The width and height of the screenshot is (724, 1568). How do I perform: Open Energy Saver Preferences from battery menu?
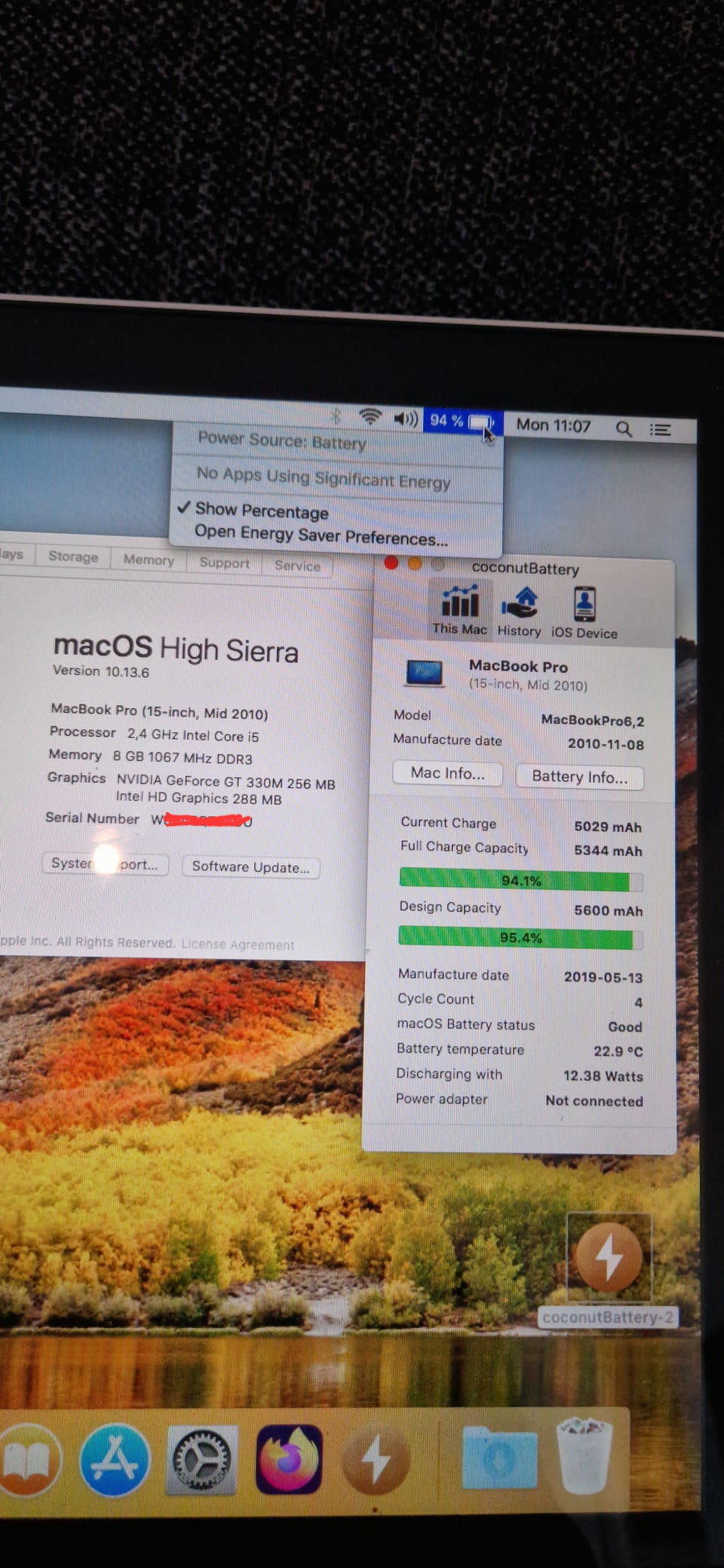[321, 535]
